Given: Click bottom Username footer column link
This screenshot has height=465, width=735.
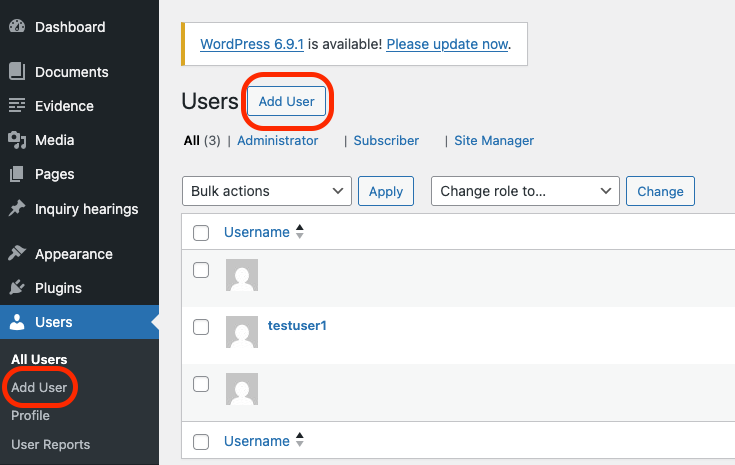Looking at the screenshot, I should point(257,441).
